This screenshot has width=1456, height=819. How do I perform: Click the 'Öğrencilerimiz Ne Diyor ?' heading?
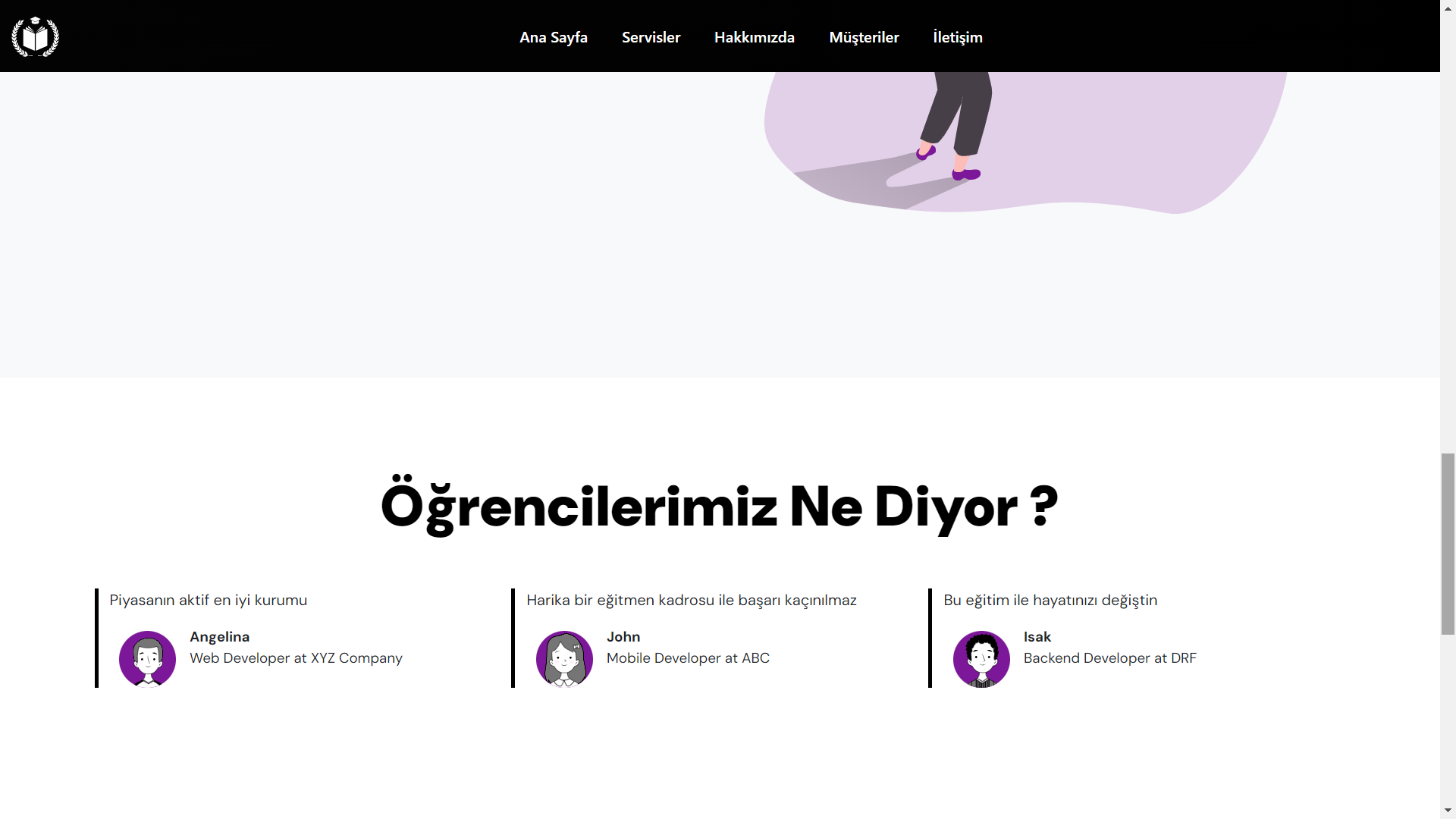[x=719, y=507]
